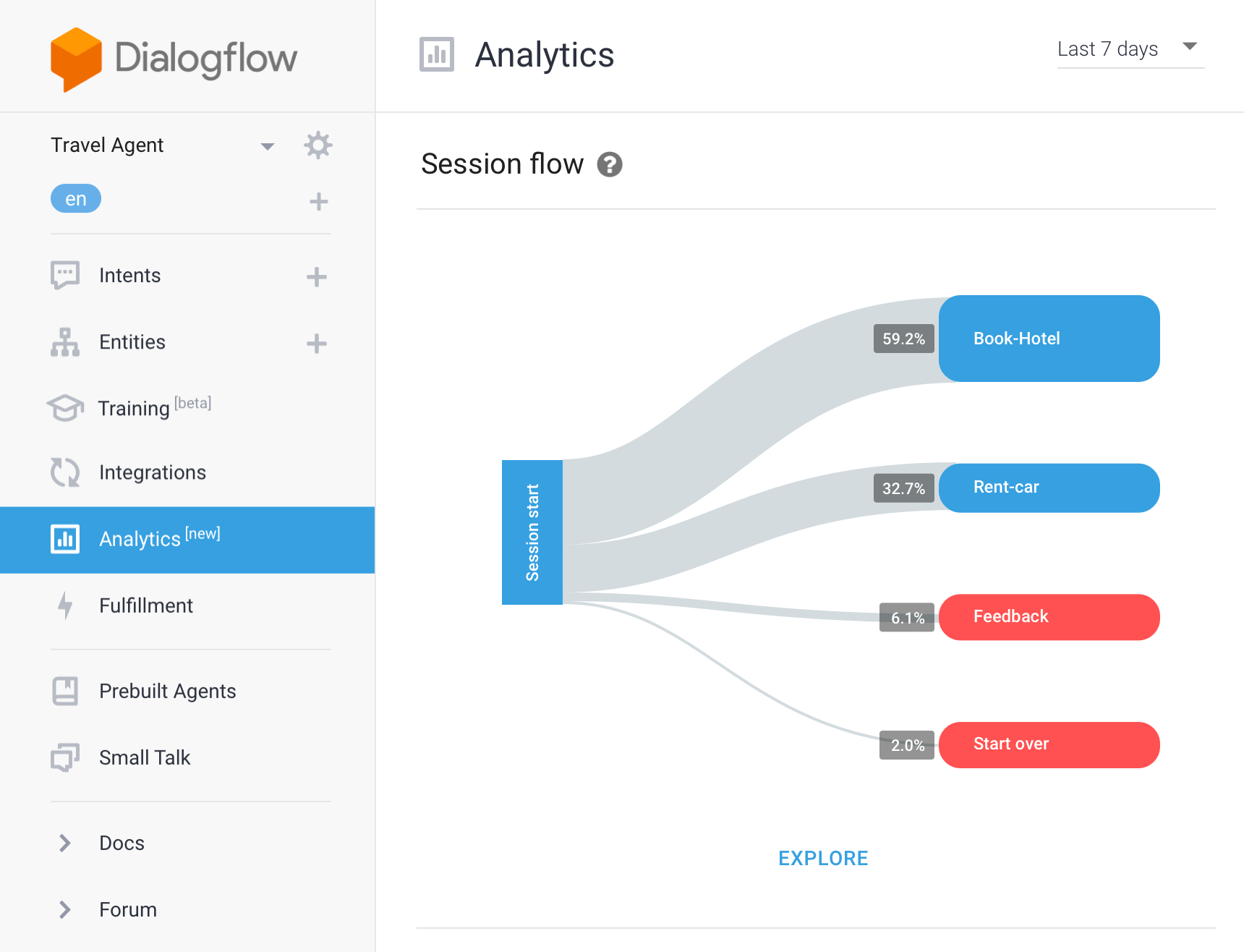Add a language with plus icon
This screenshot has height=952, width=1244.
pyautogui.click(x=319, y=201)
